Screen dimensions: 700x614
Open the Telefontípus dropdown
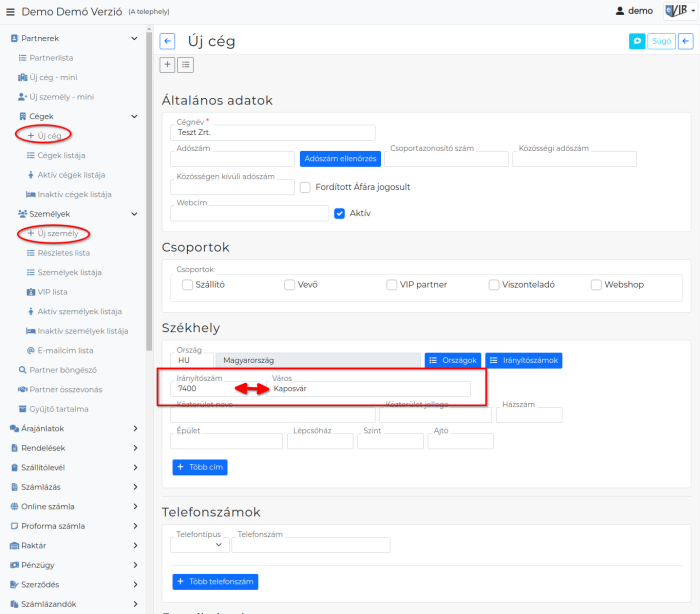(x=199, y=545)
